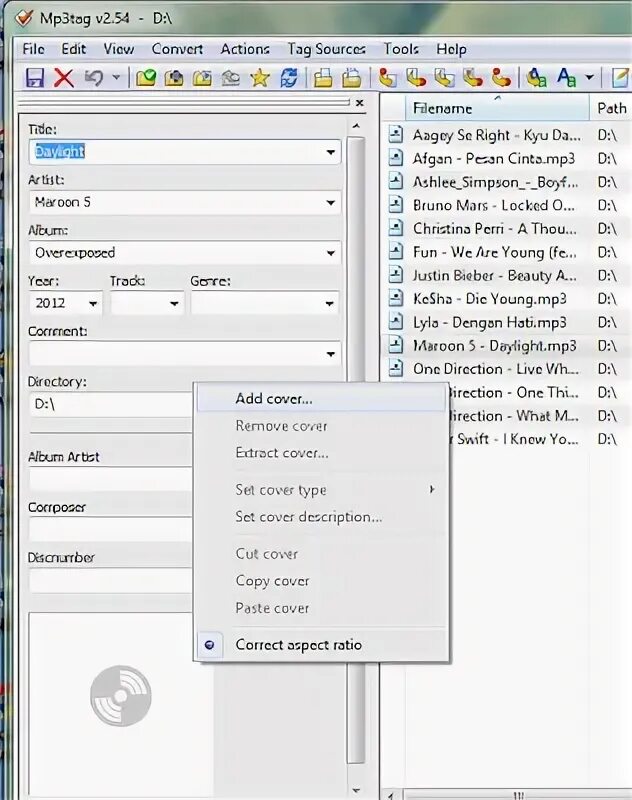Select Lyla - Dengan Hati.mp3 in file list

click(x=489, y=322)
